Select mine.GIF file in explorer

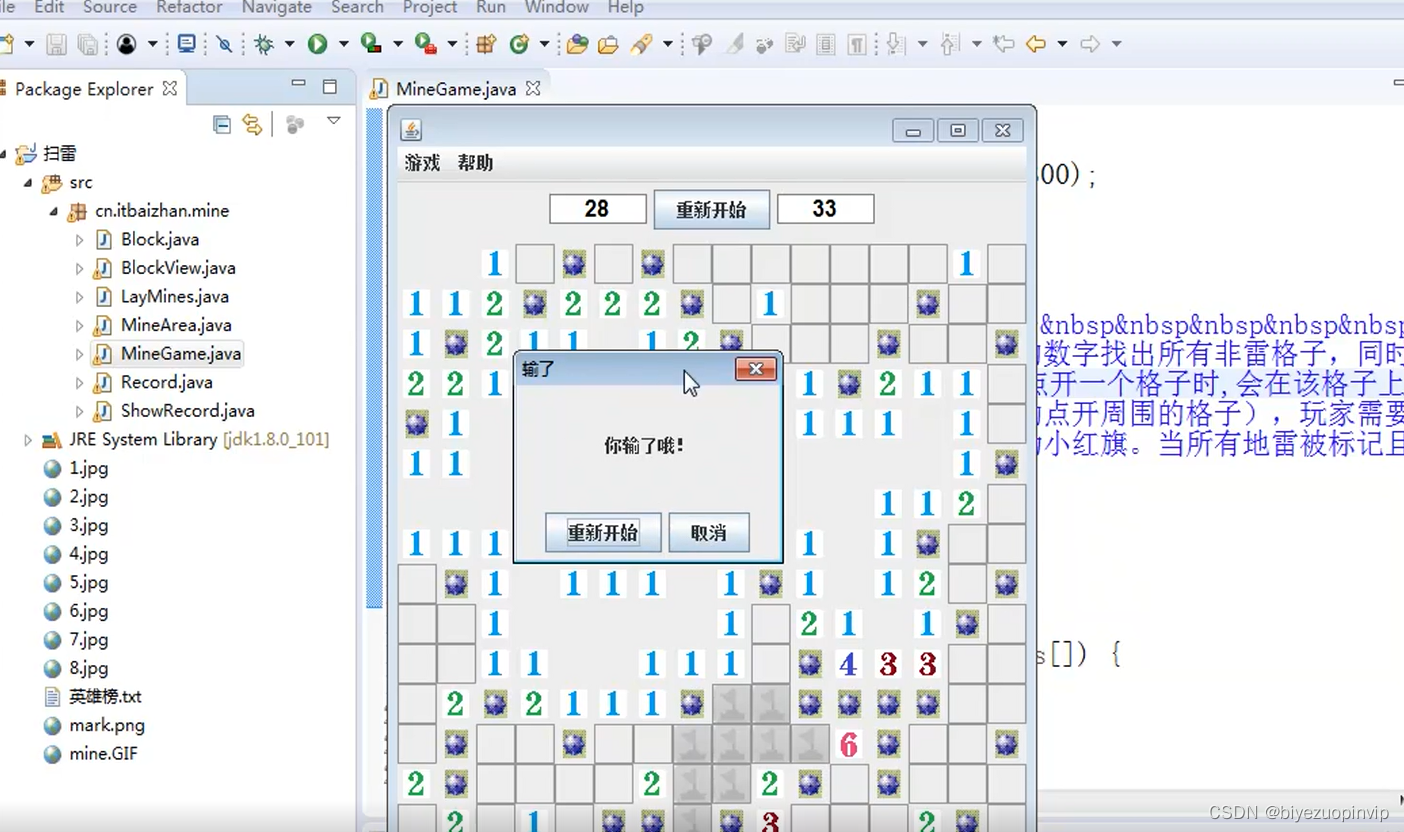[x=103, y=753]
